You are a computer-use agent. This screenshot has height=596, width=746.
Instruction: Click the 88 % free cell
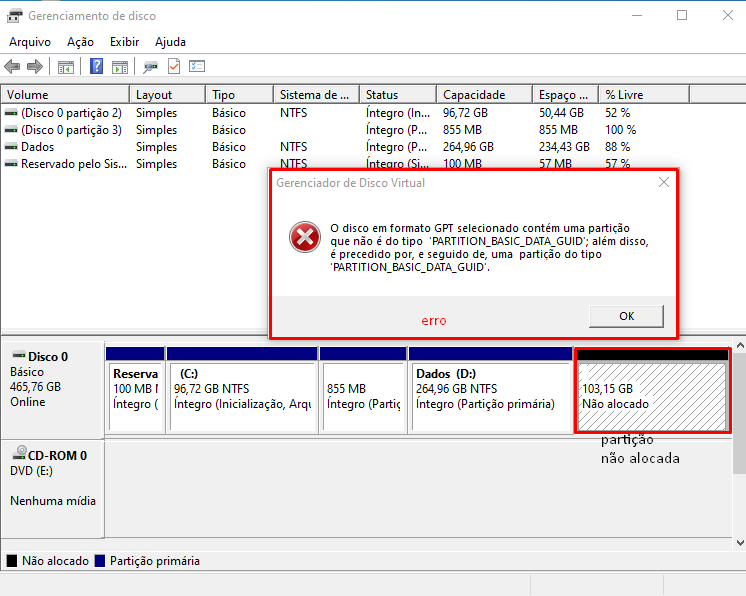pos(618,147)
